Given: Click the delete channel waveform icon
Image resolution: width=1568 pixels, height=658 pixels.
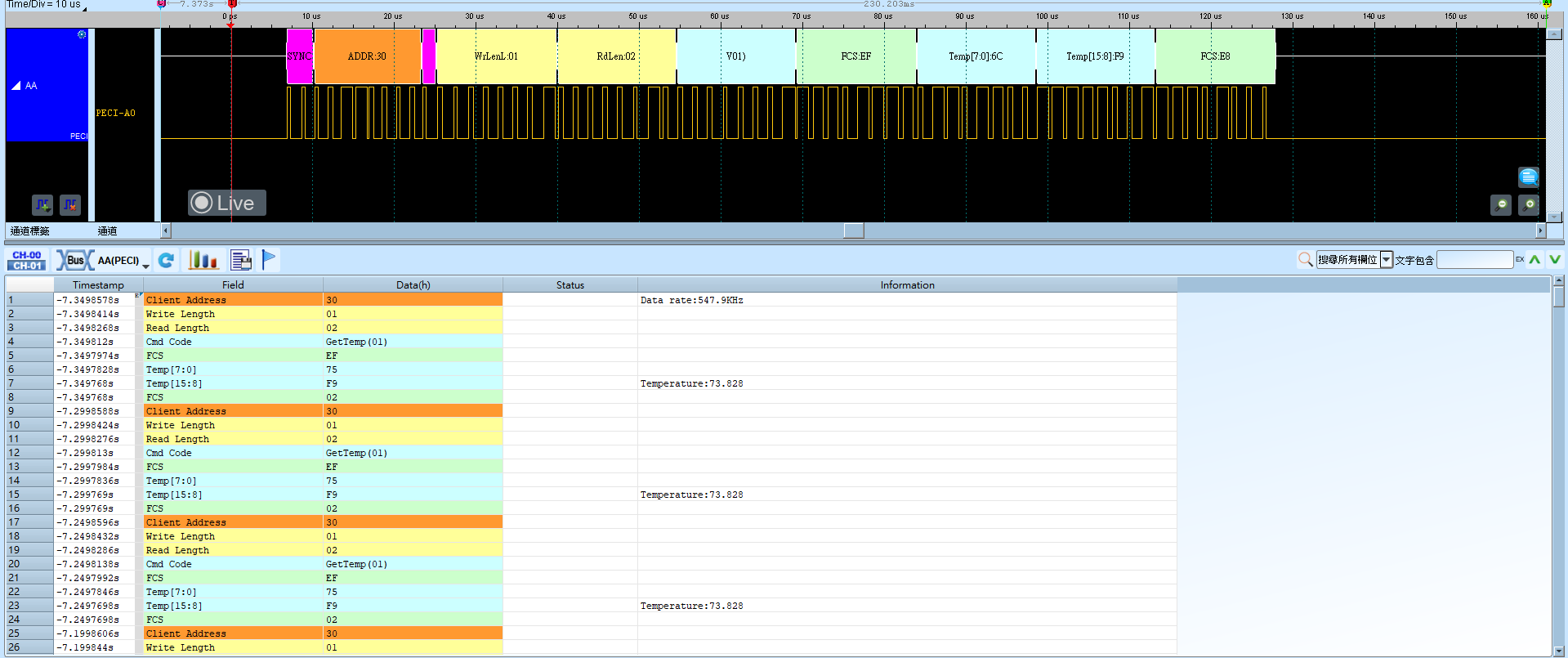Looking at the screenshot, I should pos(70,204).
